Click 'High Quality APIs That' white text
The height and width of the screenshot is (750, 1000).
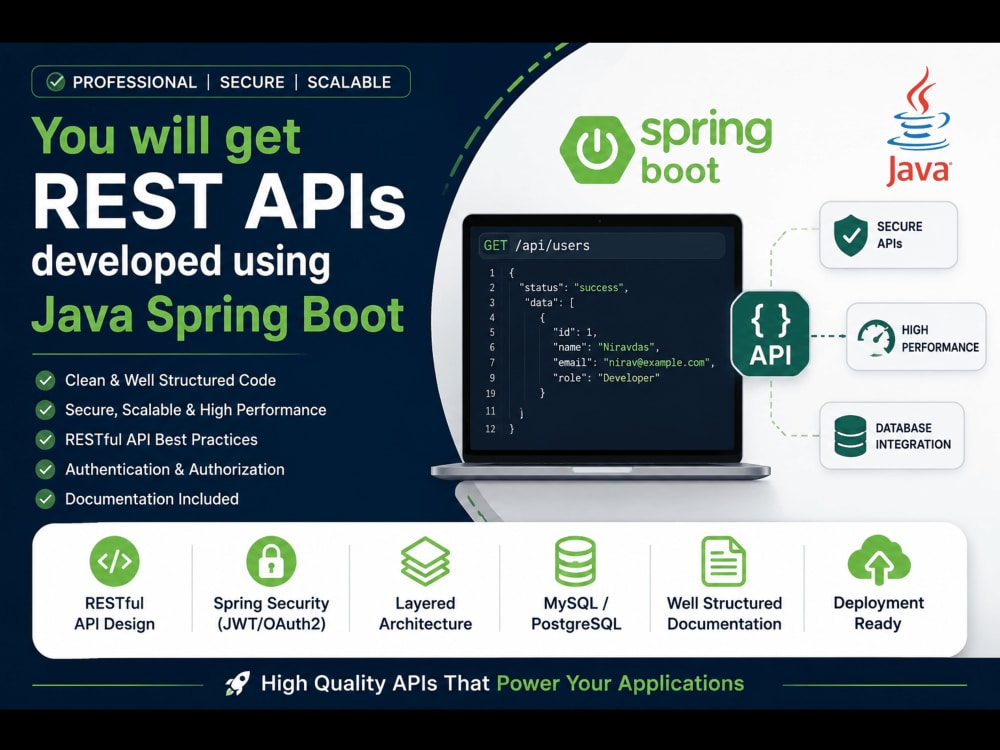point(375,684)
